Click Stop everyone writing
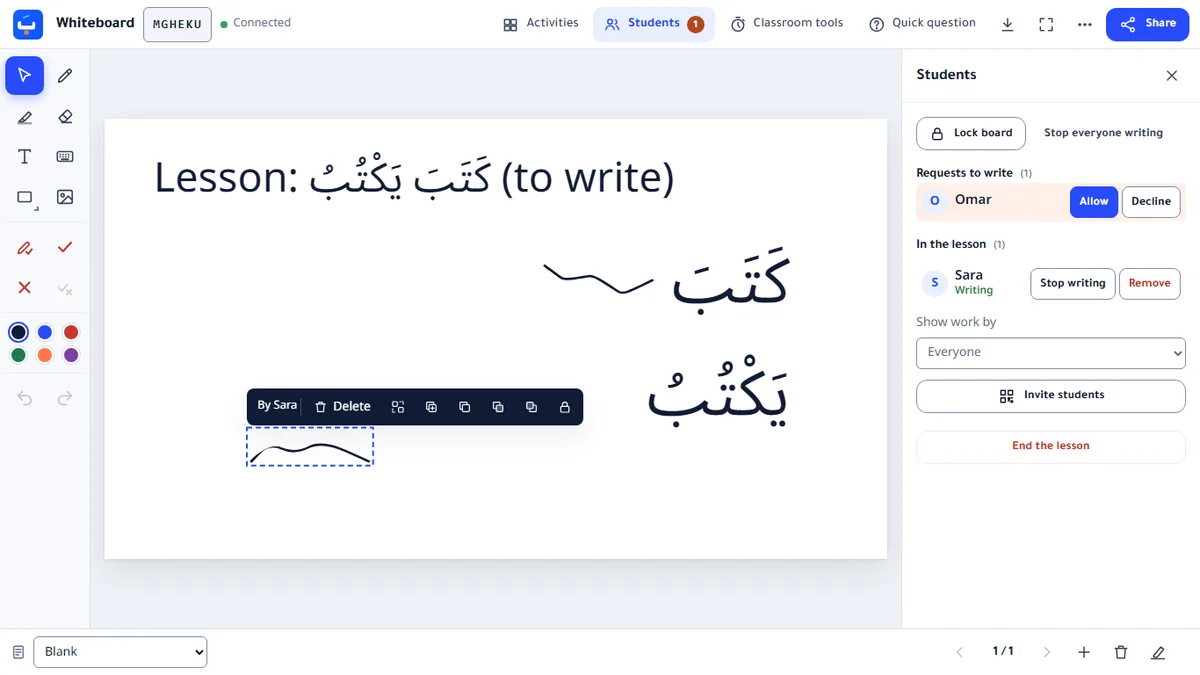This screenshot has width=1200, height=675. click(x=1103, y=133)
